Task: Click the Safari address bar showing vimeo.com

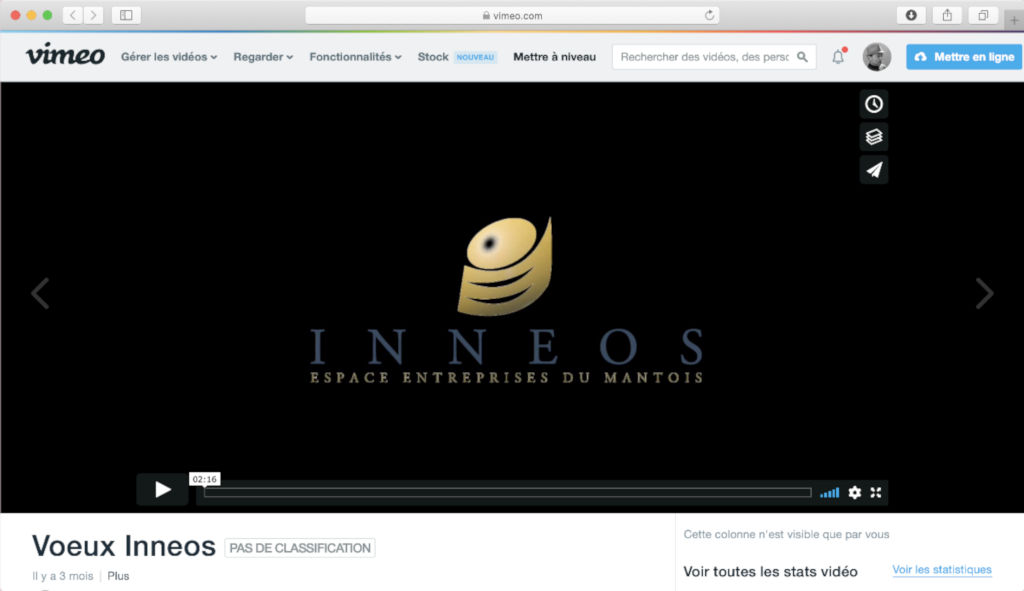Action: pos(512,15)
